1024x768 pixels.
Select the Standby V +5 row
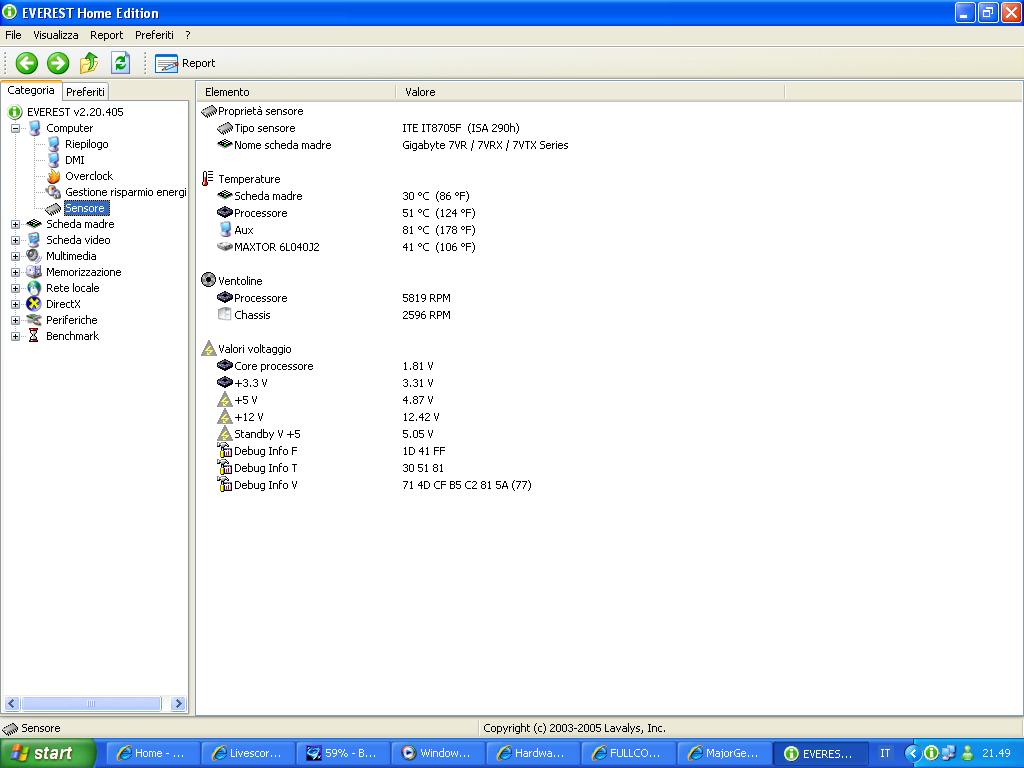(x=267, y=434)
